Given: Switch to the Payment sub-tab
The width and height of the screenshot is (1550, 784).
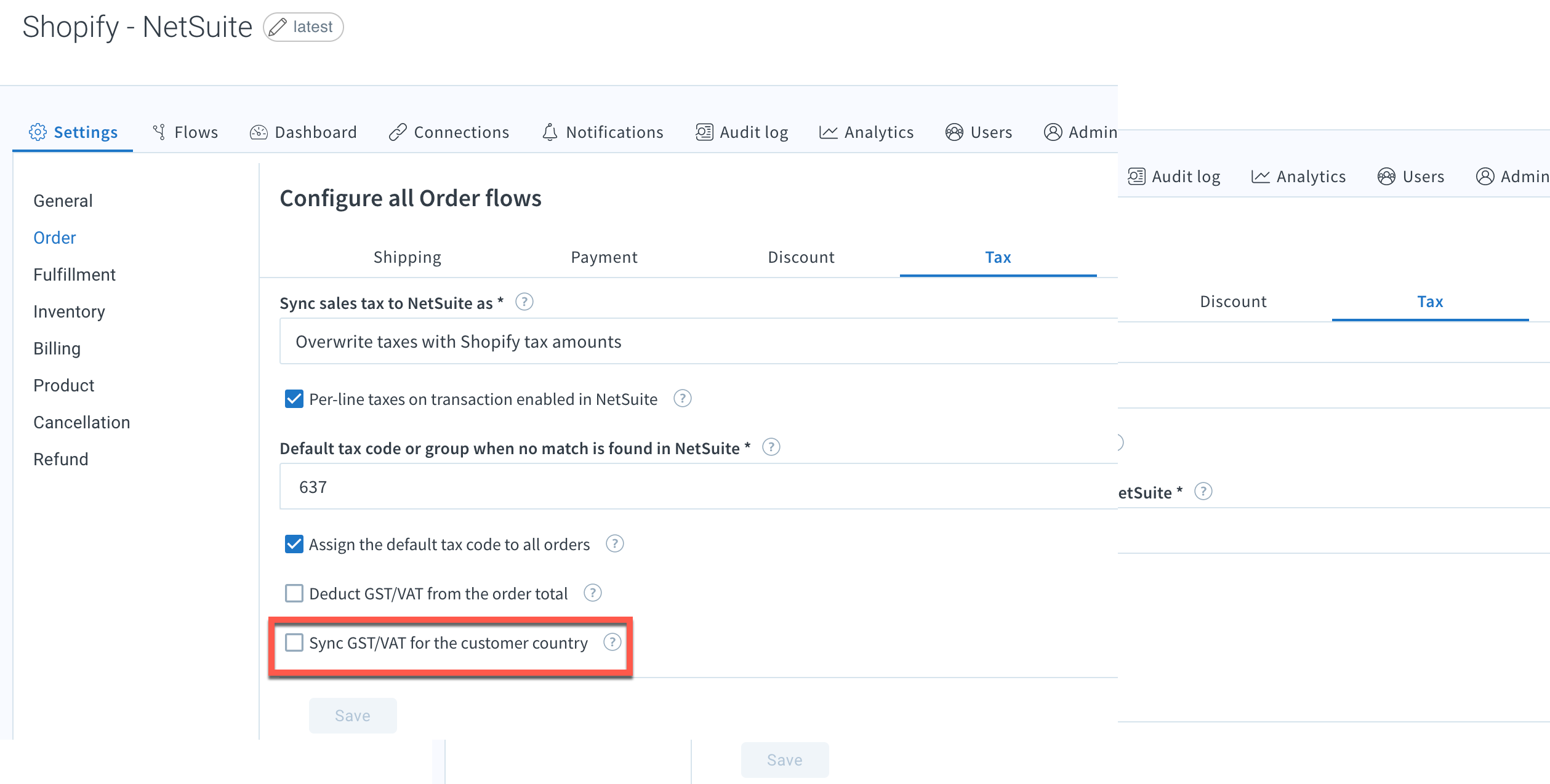Looking at the screenshot, I should click(x=604, y=257).
